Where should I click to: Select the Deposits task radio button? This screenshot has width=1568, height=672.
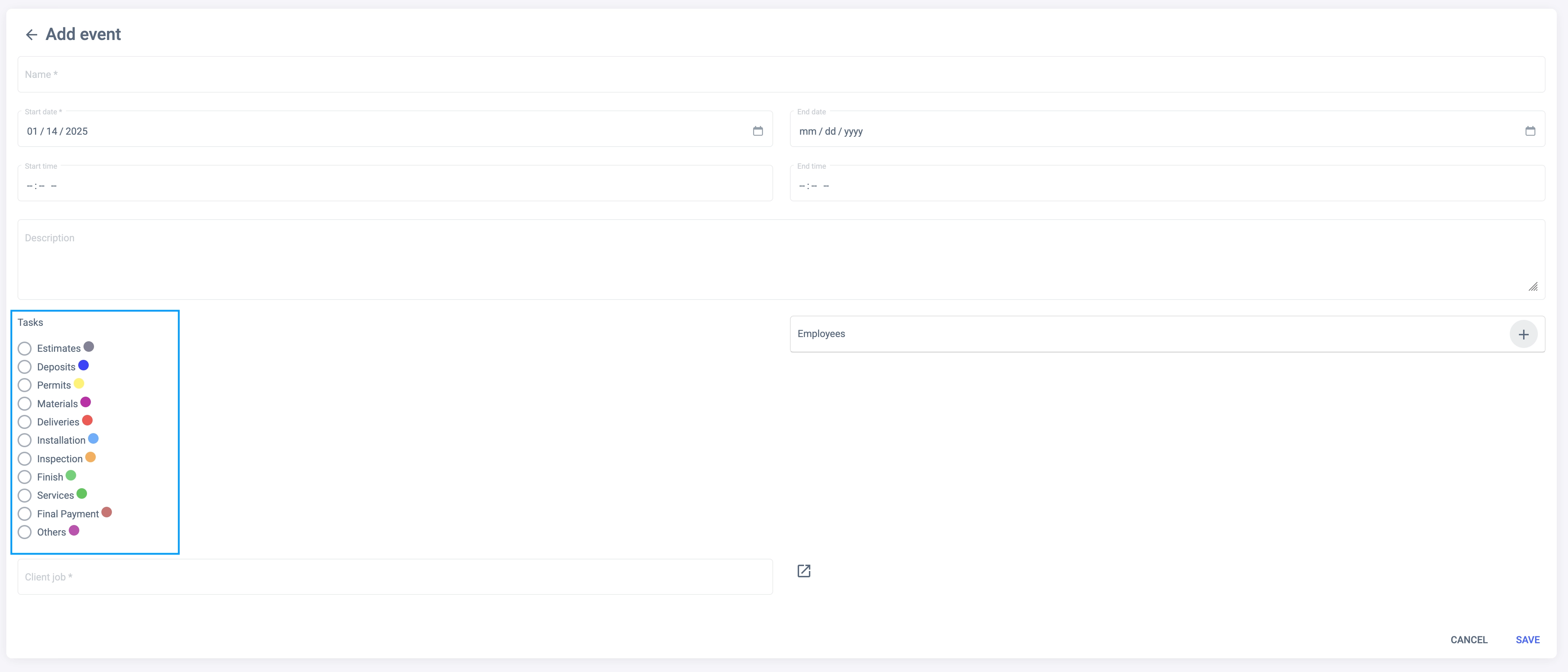coord(24,367)
